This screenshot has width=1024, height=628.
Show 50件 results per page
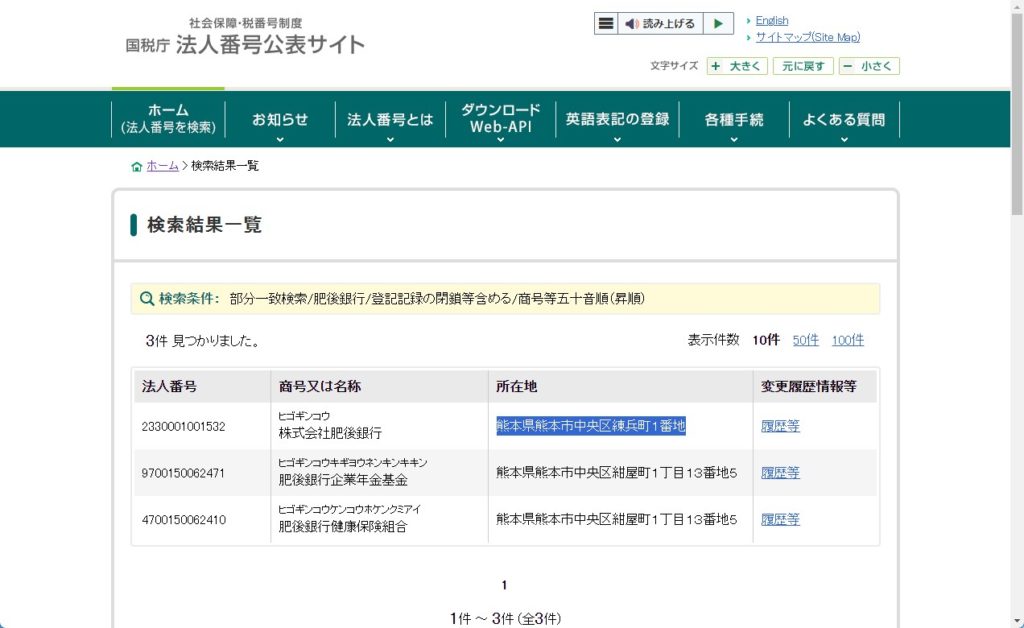point(805,340)
